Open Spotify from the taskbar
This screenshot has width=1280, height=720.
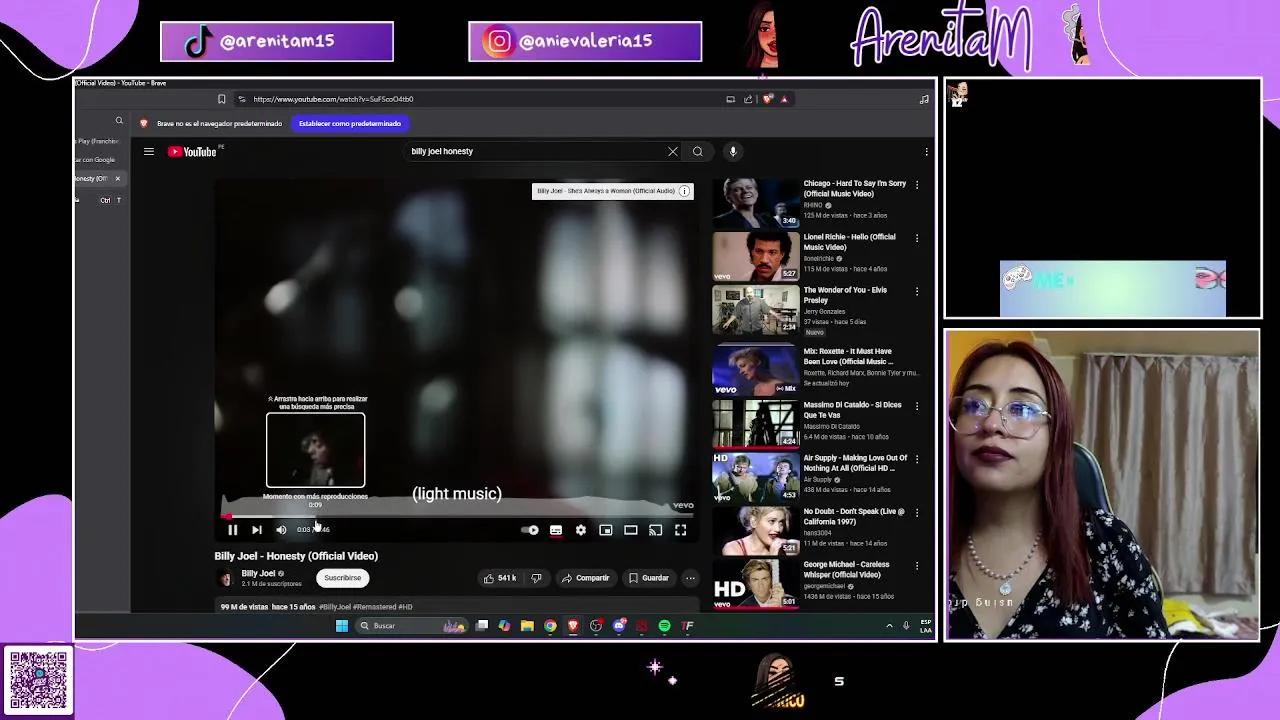pyautogui.click(x=664, y=626)
